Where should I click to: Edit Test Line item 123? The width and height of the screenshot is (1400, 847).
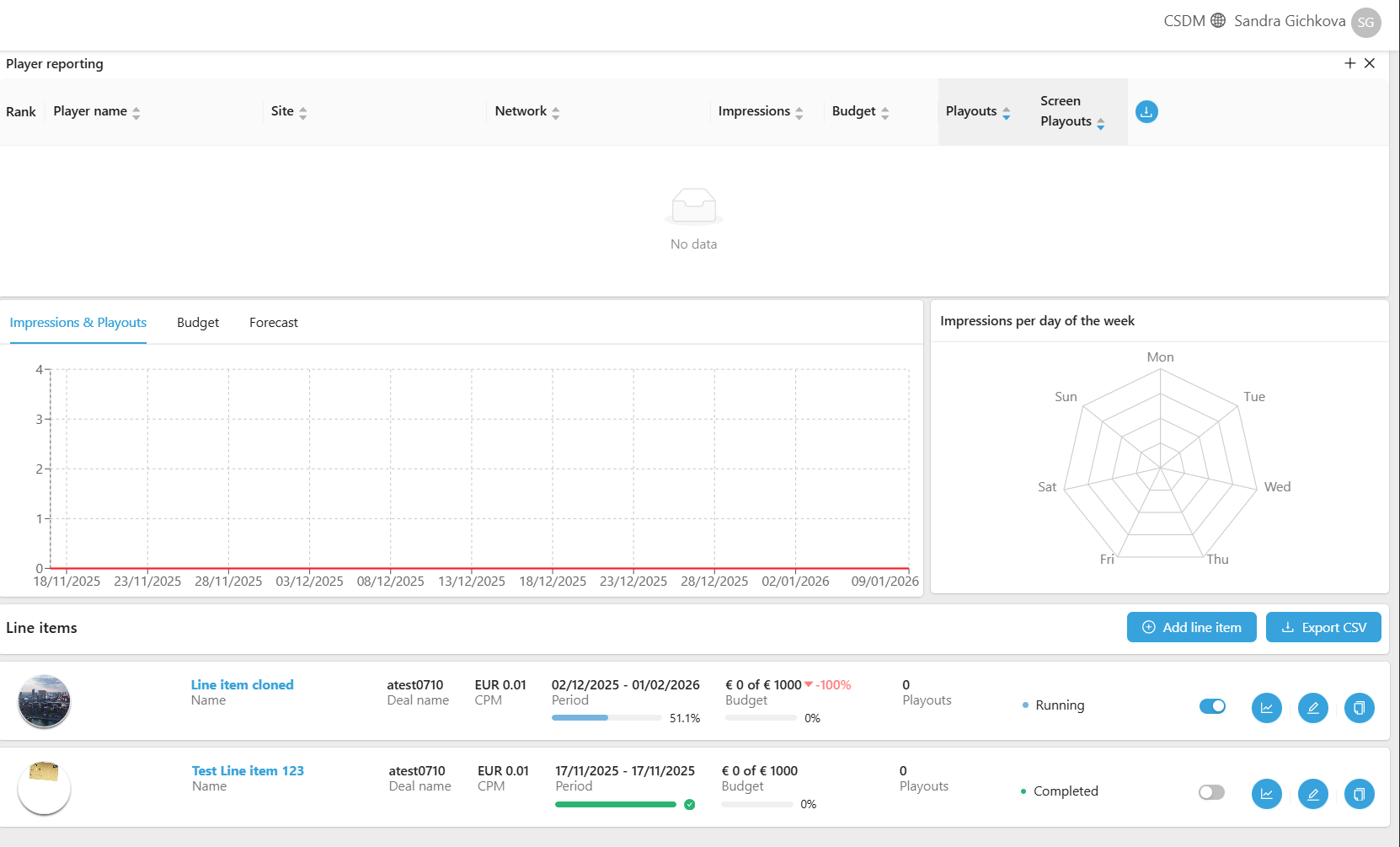(x=1312, y=794)
